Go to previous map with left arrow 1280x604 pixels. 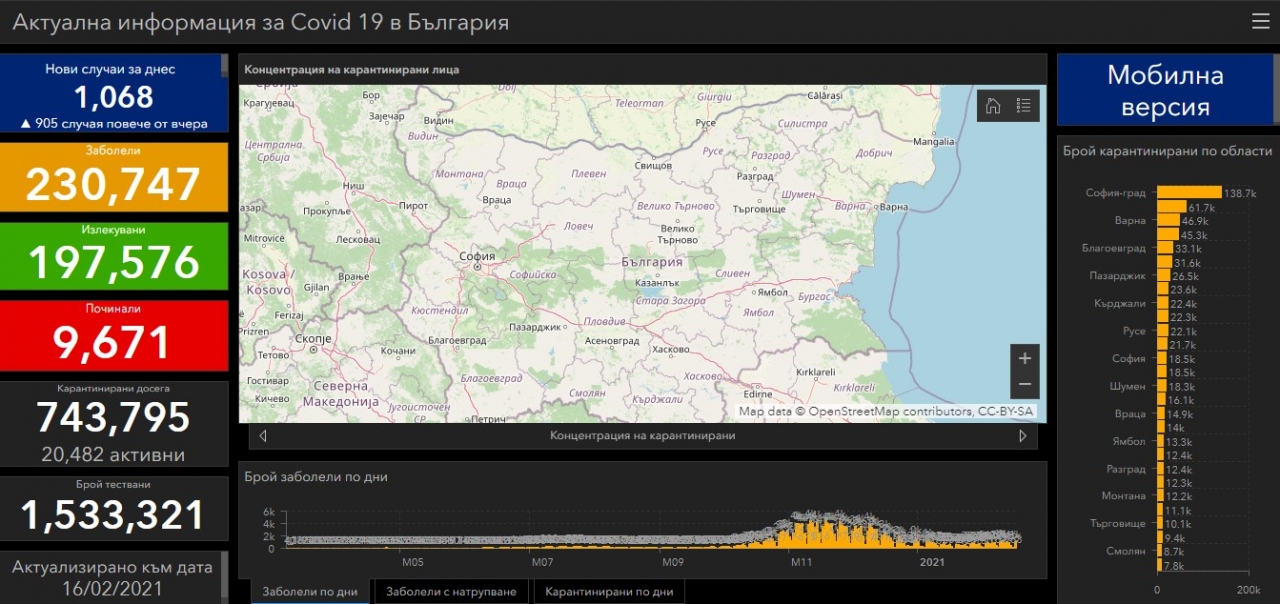tap(263, 436)
